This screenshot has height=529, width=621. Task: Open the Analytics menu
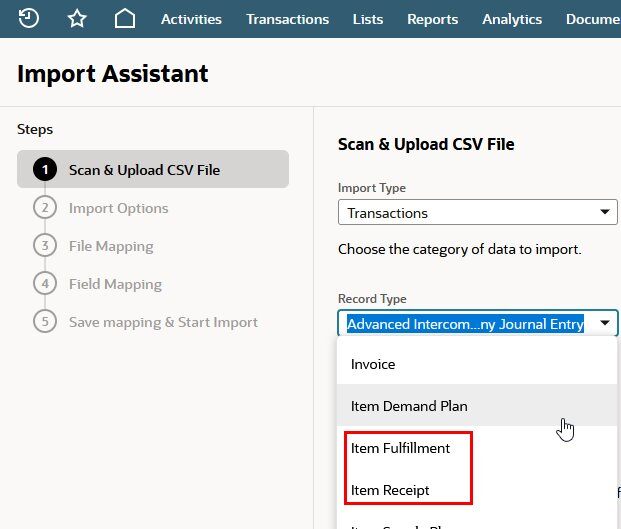coord(512,19)
